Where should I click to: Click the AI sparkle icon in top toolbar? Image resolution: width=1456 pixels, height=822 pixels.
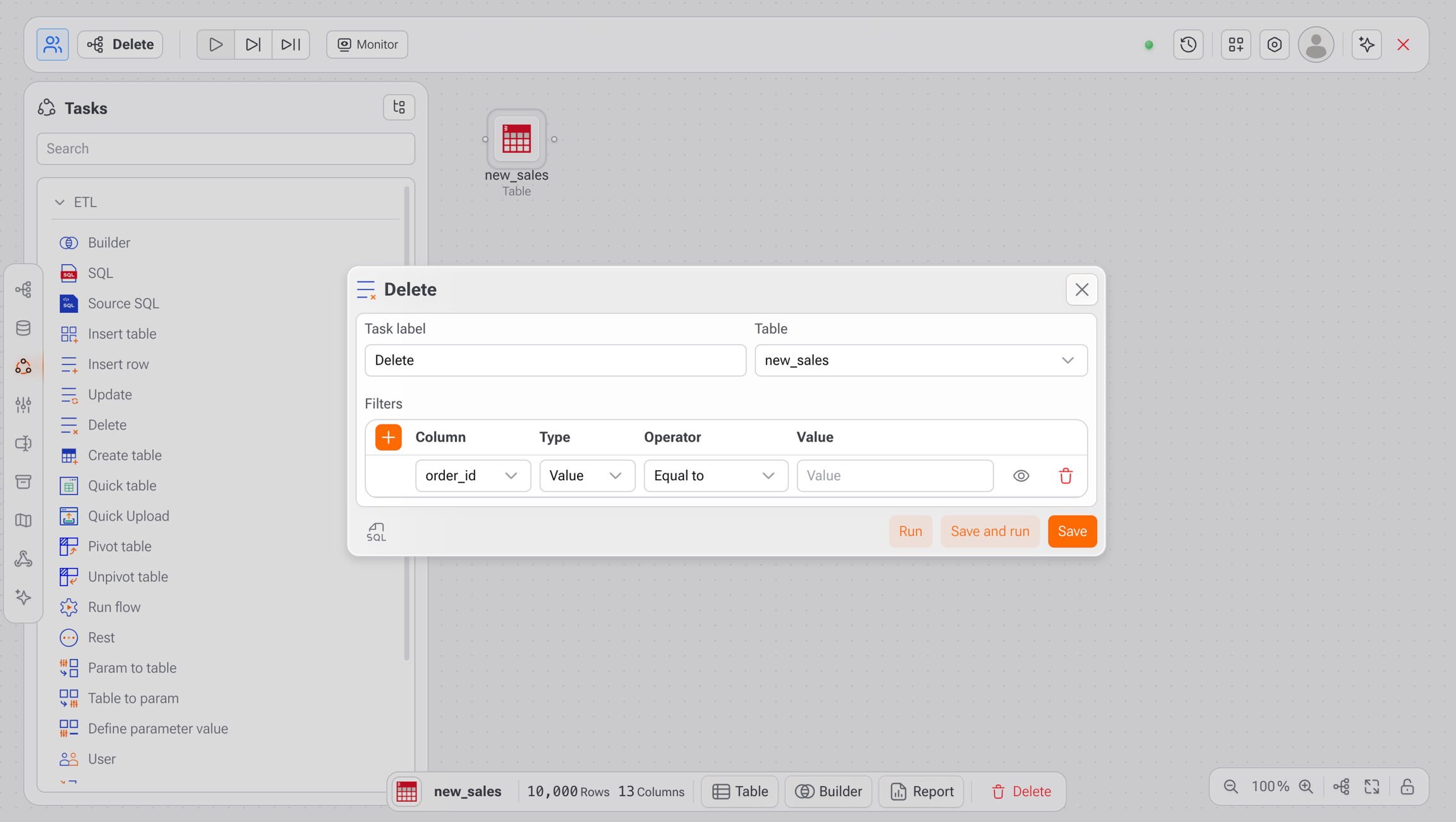pos(1366,44)
